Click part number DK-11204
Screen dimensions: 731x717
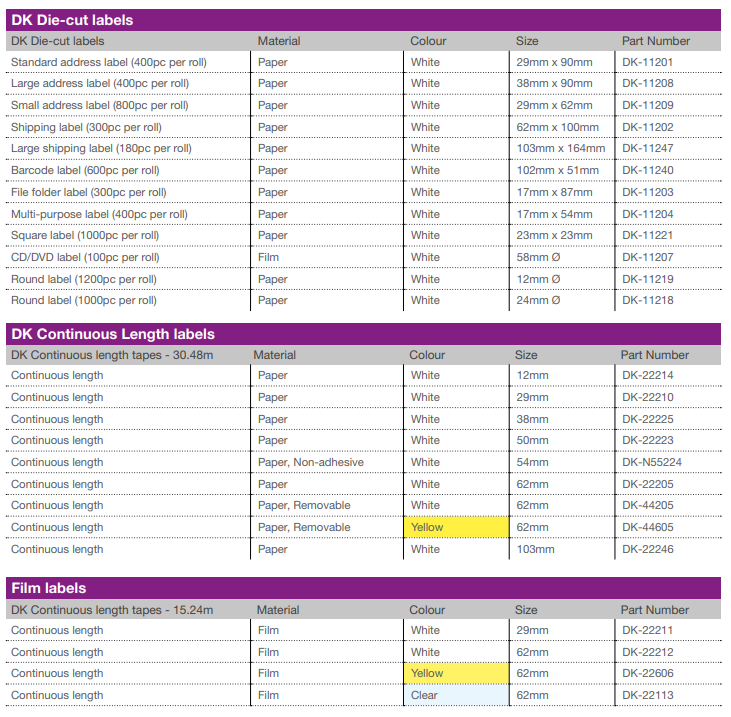click(x=648, y=214)
